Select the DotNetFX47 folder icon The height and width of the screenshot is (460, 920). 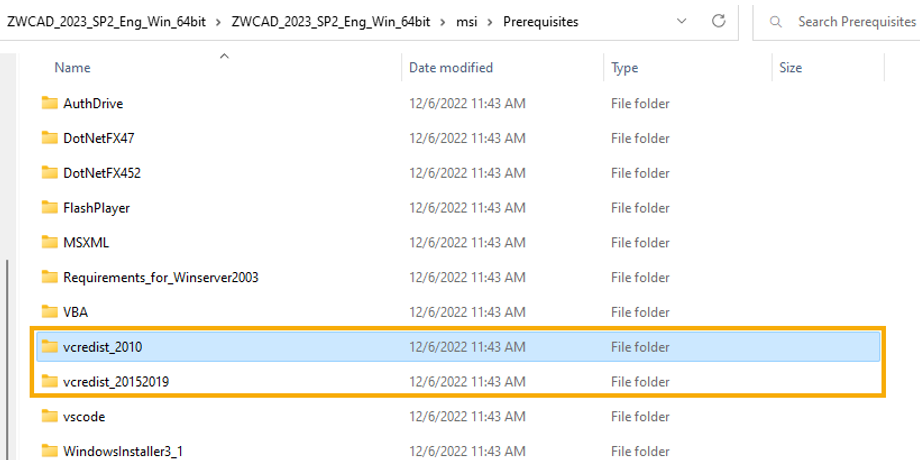50,138
